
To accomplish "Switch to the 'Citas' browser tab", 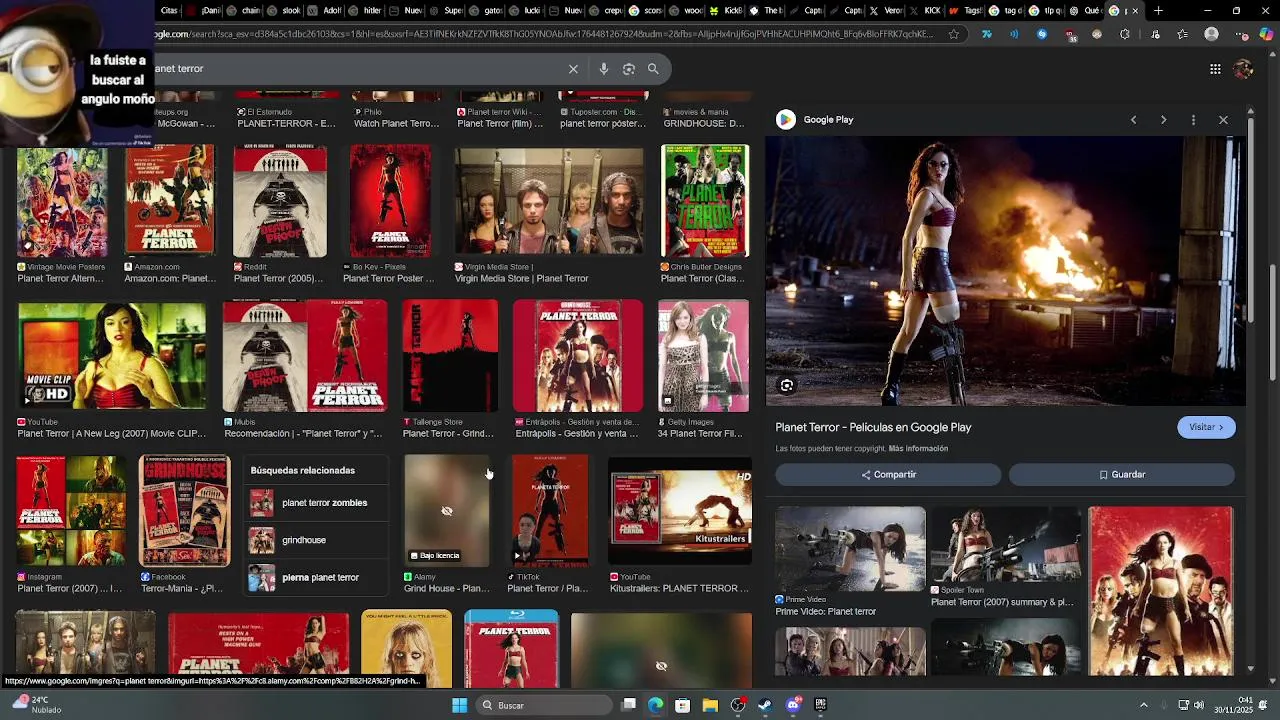I will coord(170,11).
